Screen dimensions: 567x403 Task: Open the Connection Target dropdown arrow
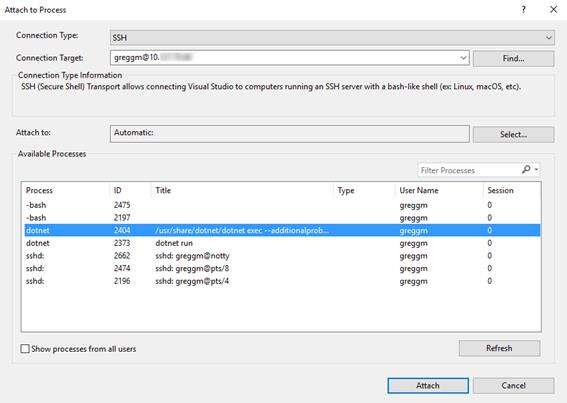(x=463, y=58)
